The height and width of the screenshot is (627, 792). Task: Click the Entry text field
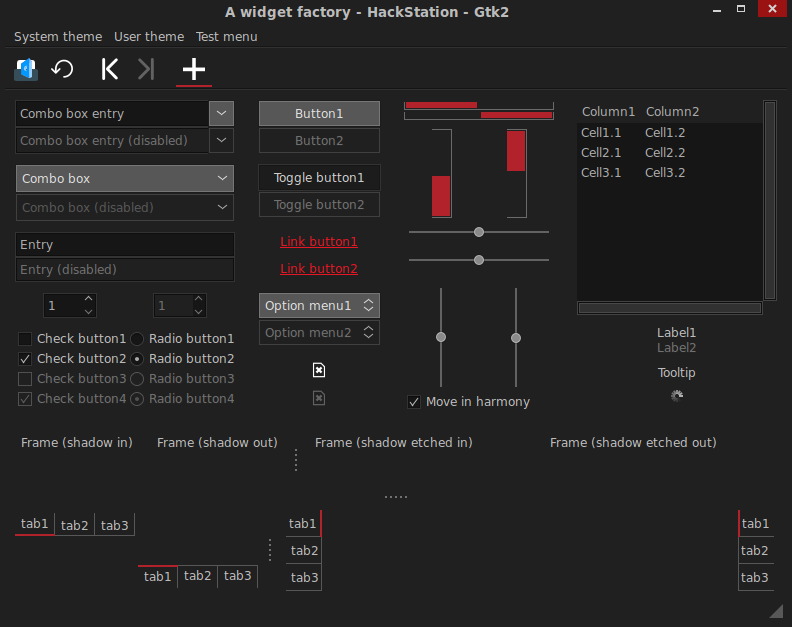point(125,245)
